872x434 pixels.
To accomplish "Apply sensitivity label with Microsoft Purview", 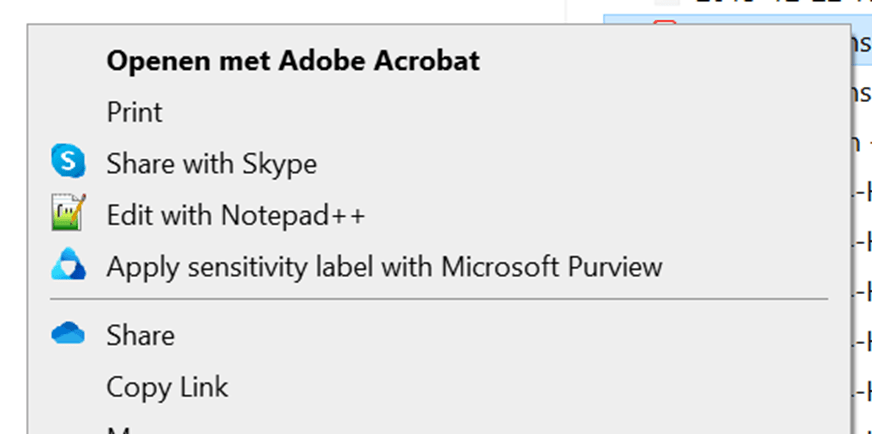I will coord(384,267).
